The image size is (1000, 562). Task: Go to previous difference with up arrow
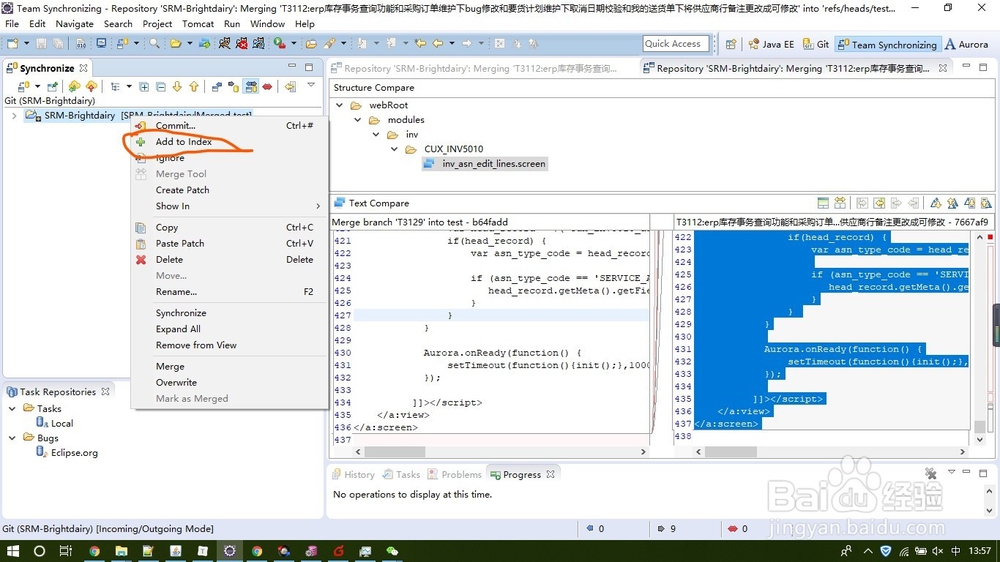tap(194, 86)
